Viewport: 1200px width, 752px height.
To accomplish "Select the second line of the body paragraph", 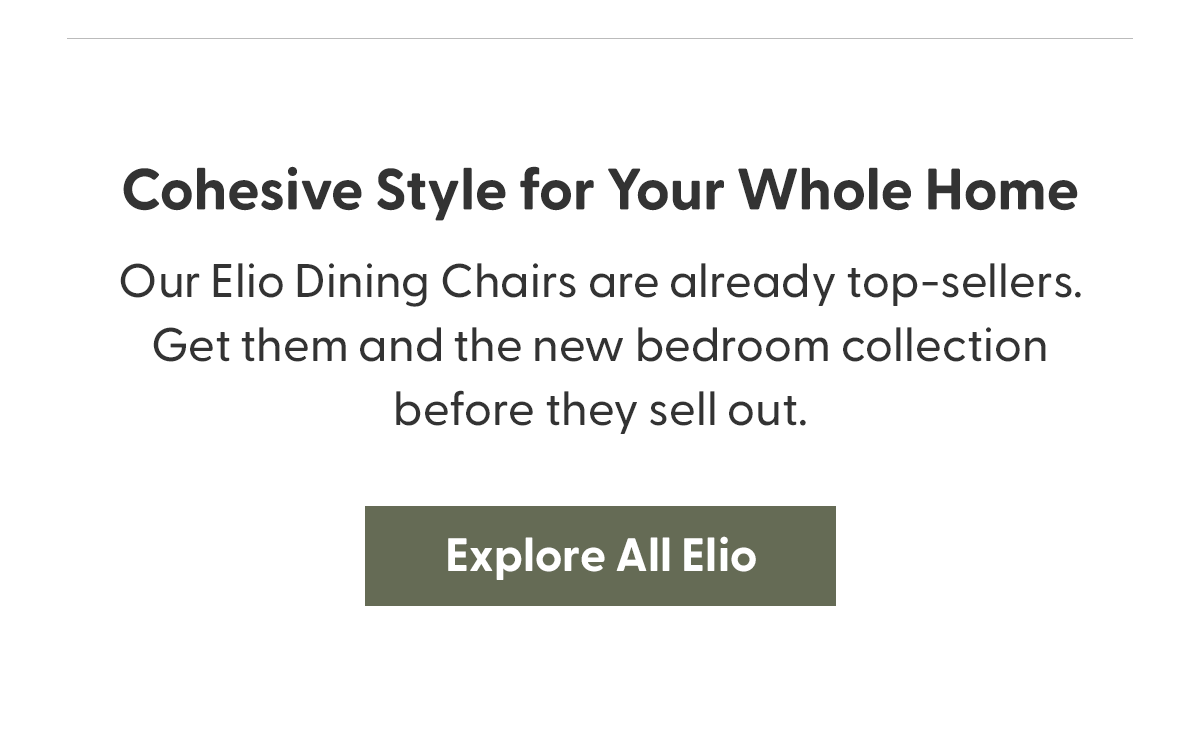I will (600, 345).
